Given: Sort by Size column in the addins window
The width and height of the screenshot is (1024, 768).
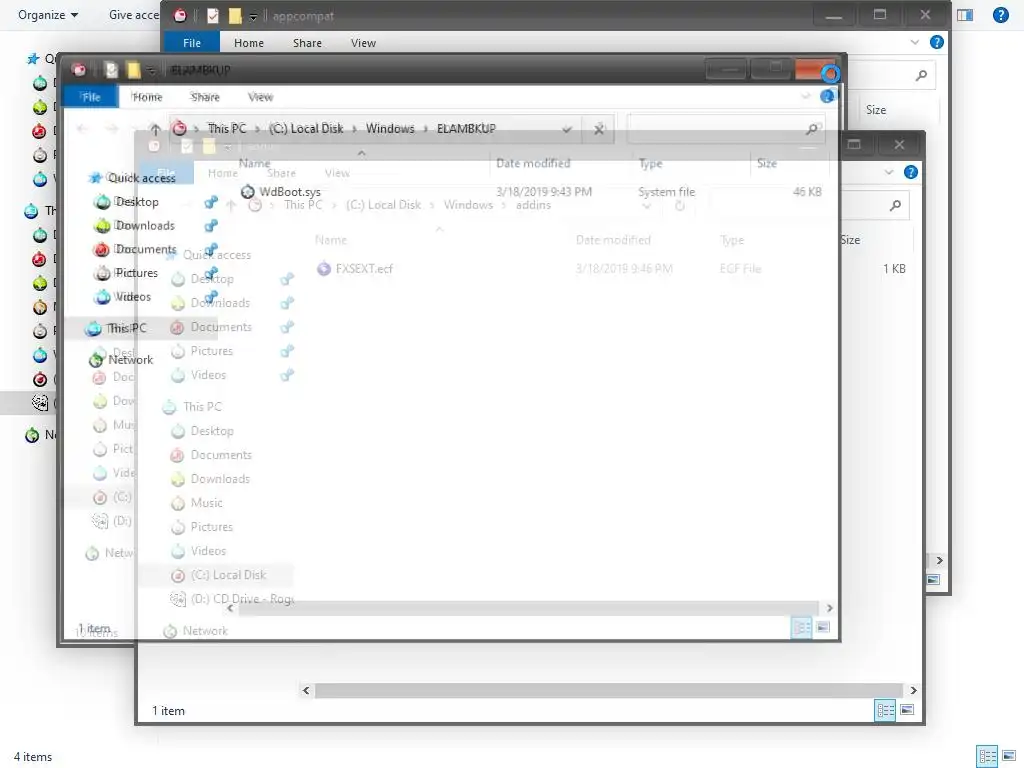Looking at the screenshot, I should (x=850, y=240).
